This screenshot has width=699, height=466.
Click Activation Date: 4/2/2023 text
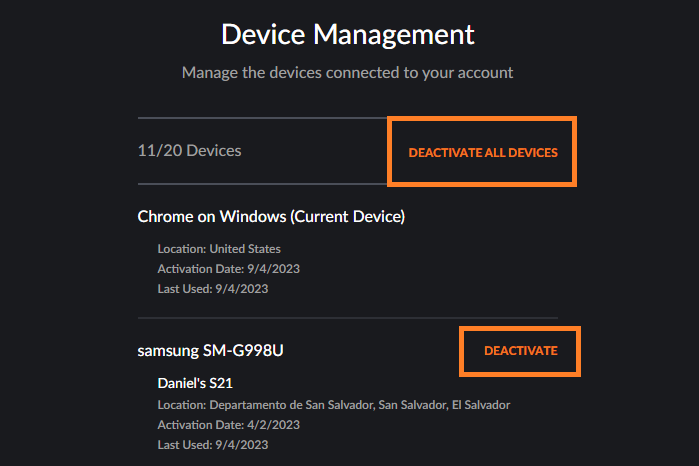[x=229, y=425]
